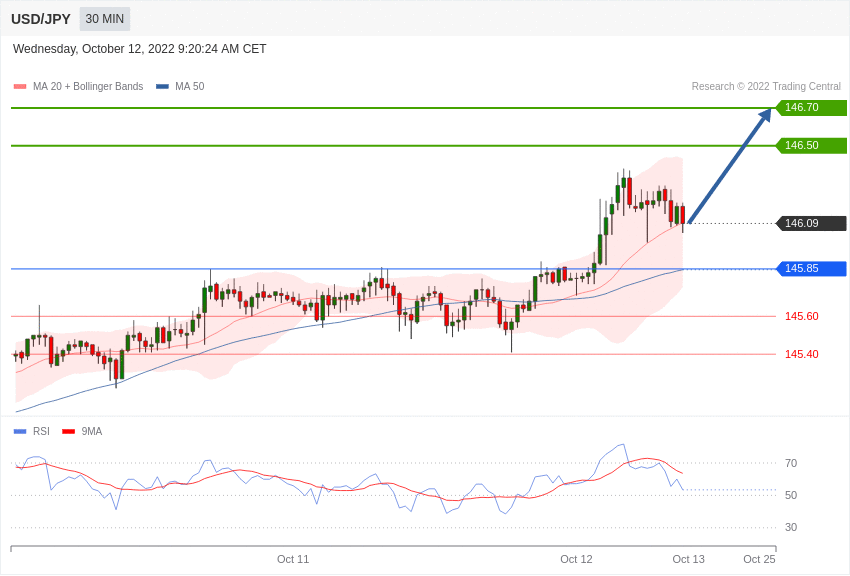Click the MA 20 + Bollinger Bands label
The height and width of the screenshot is (576, 850).
88,86
